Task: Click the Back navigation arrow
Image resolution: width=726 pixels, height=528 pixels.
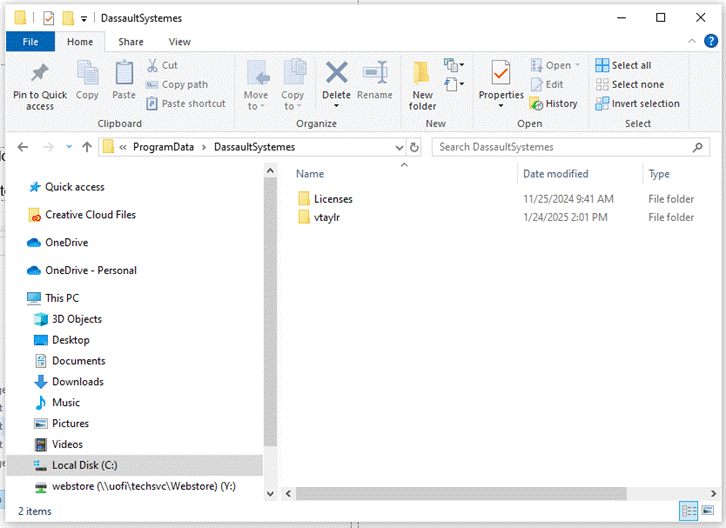Action: pos(23,147)
